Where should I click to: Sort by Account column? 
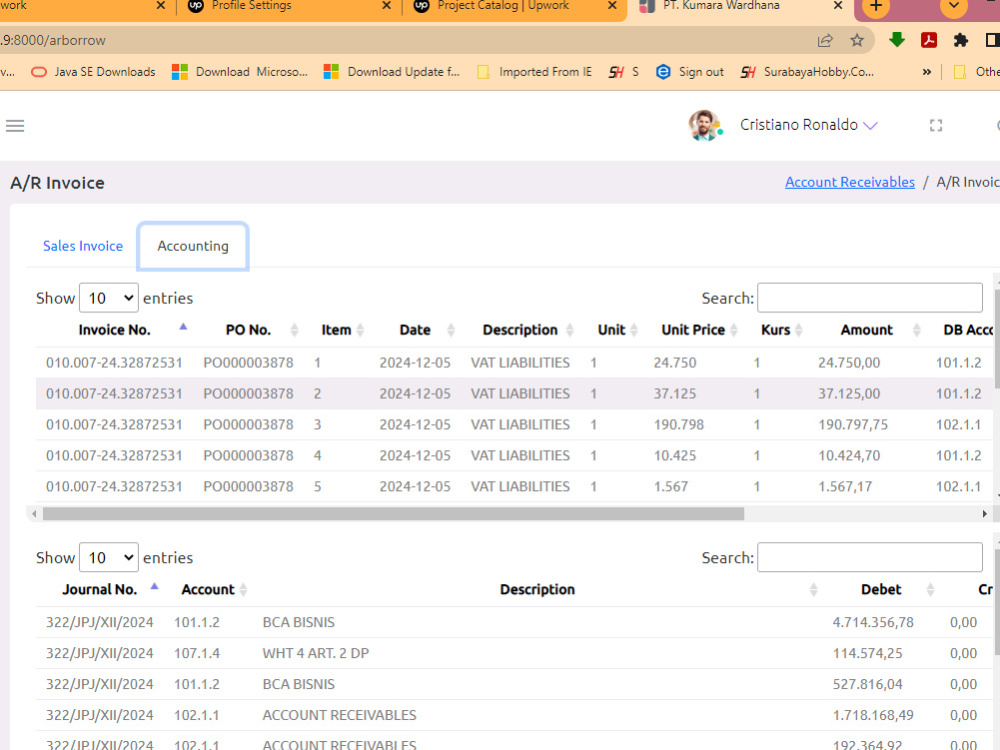coord(208,589)
